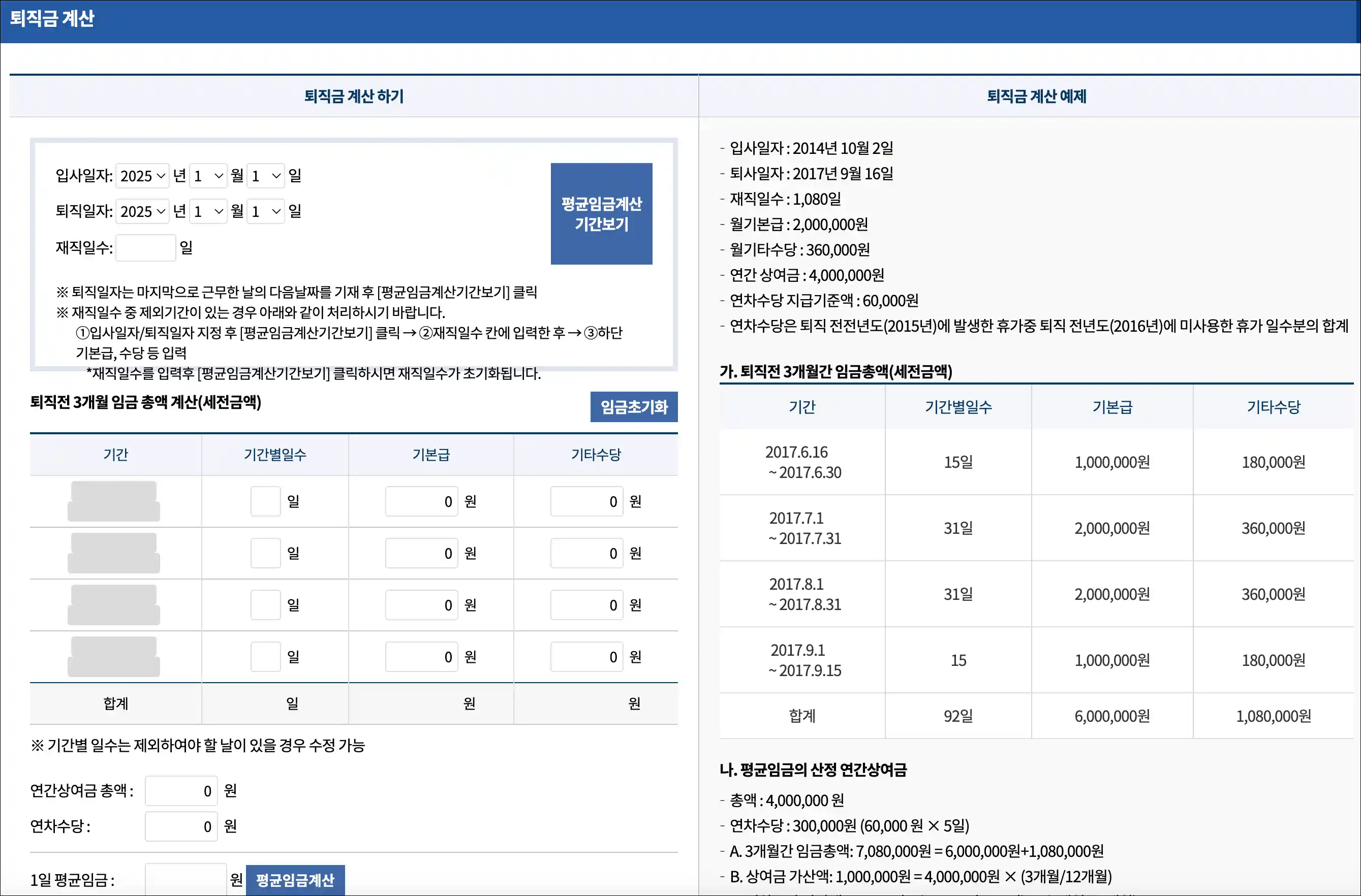Viewport: 1361px width, 896px height.
Task: Click the 총액 : 4,000,000 원 line
Action: (x=787, y=801)
